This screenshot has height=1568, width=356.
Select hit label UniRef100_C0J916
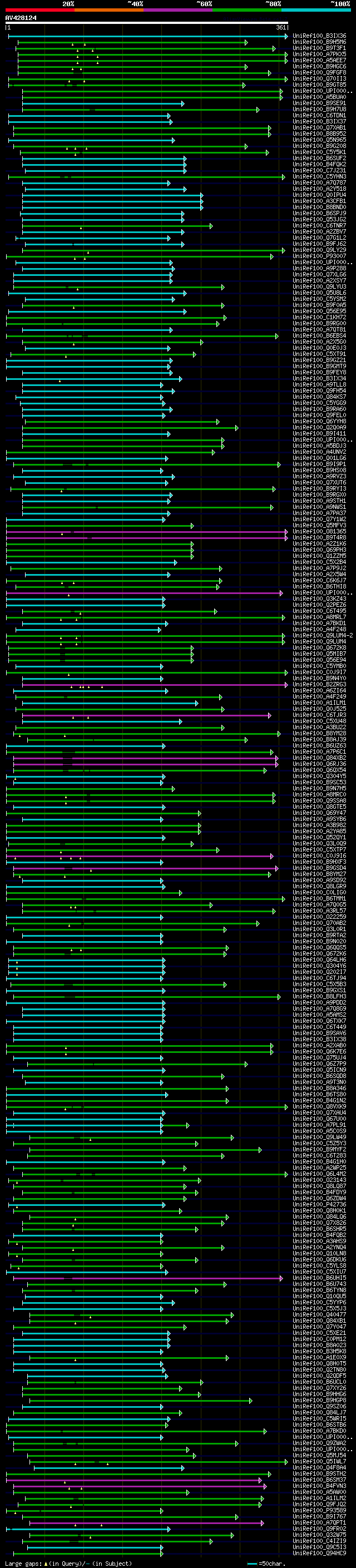319,856
